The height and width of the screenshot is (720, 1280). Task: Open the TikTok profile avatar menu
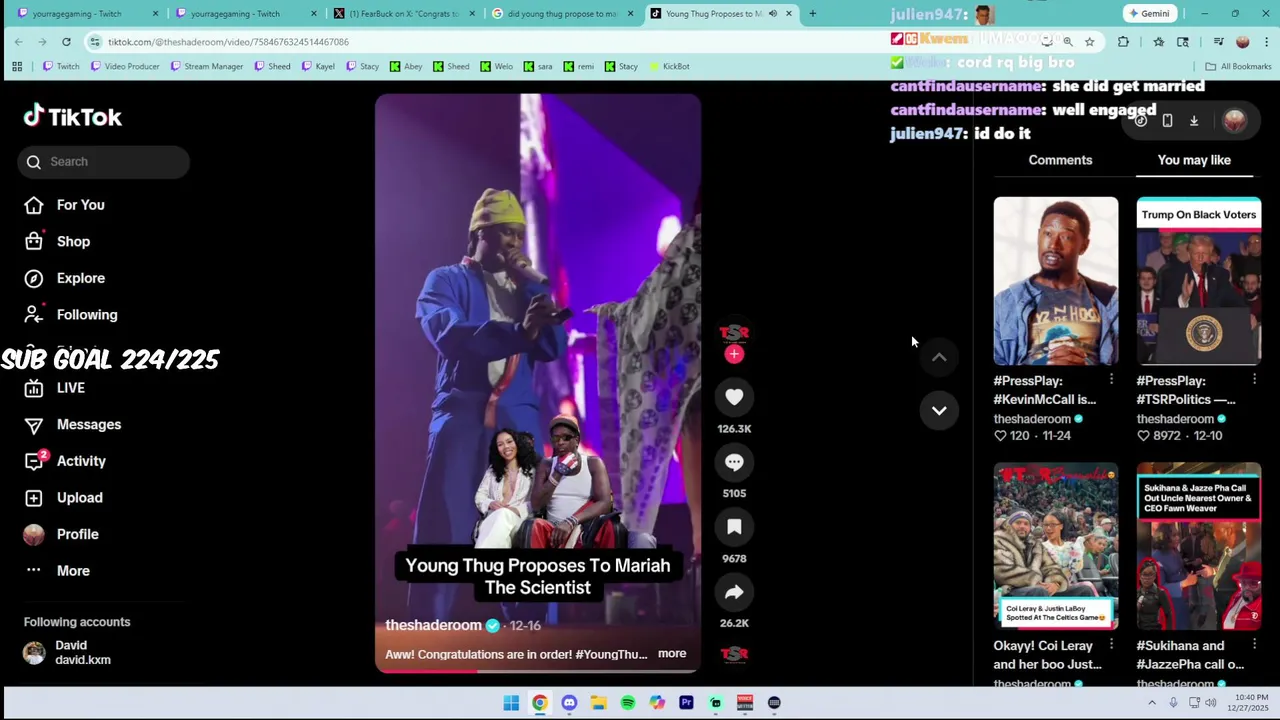[x=1235, y=120]
